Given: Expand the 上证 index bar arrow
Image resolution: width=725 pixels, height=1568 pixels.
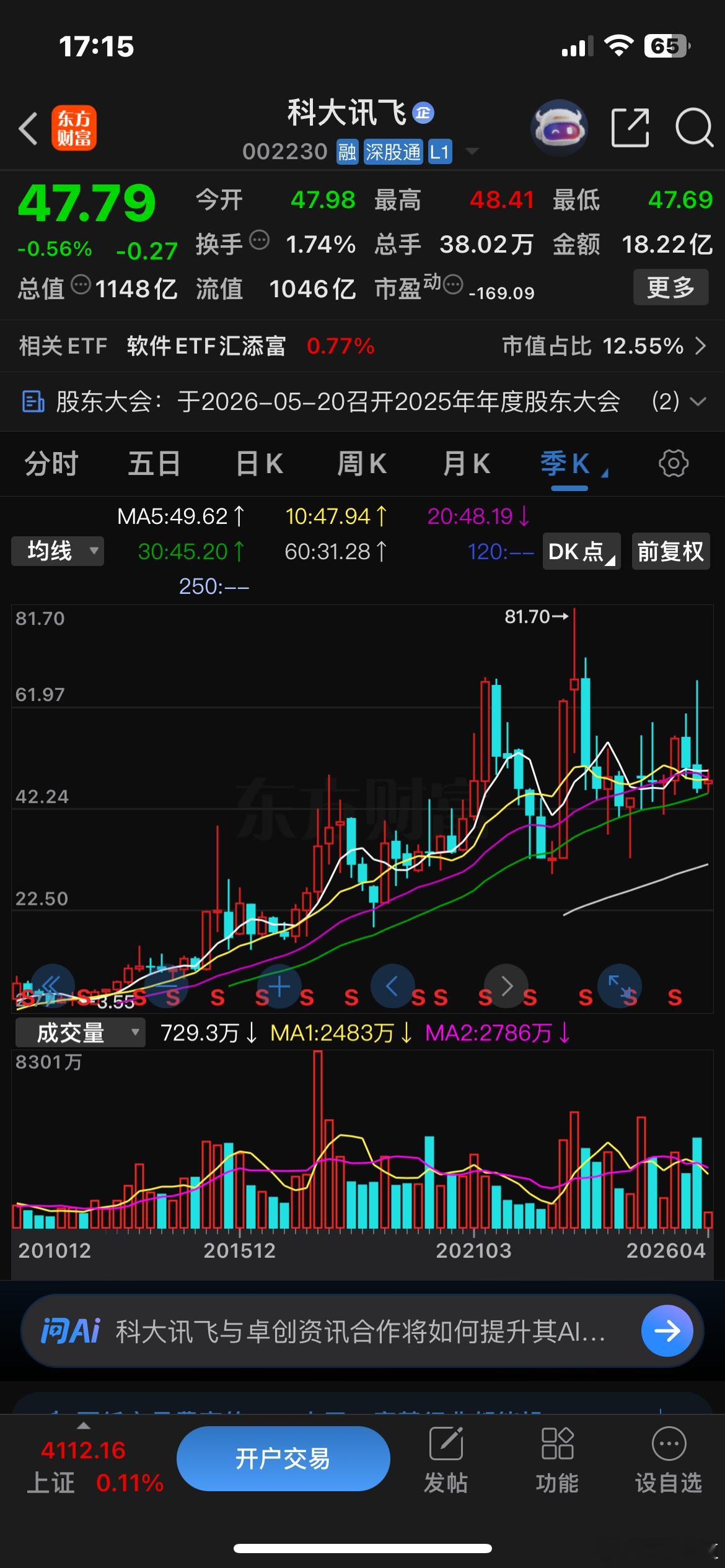Looking at the screenshot, I should 83,1426.
